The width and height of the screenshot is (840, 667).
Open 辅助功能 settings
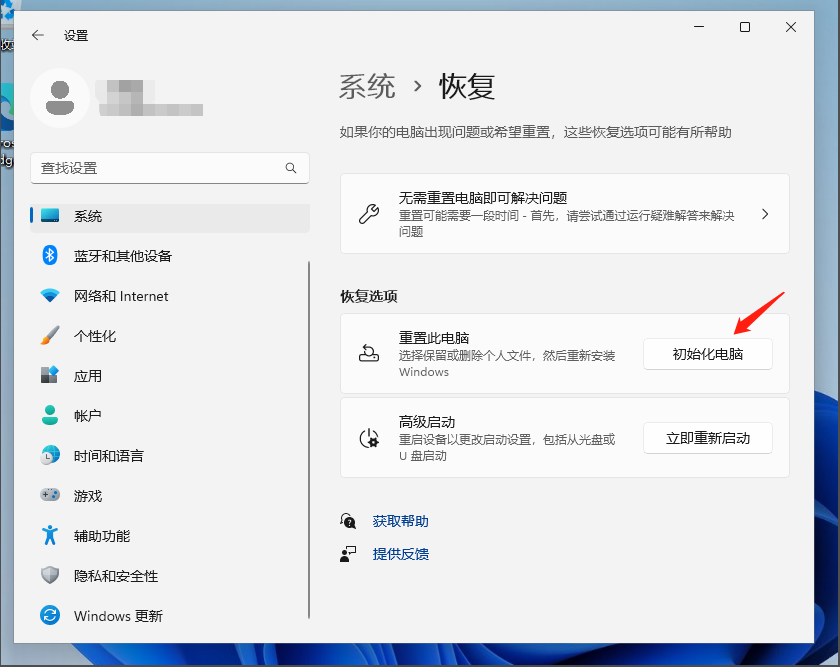[x=101, y=535]
